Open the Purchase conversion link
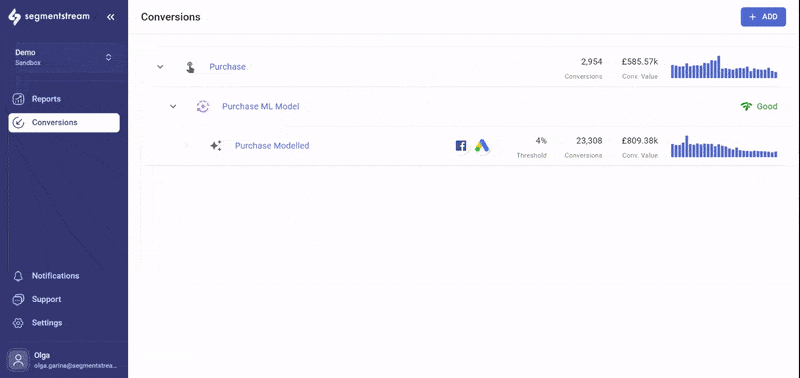This screenshot has height=378, width=800. (228, 67)
